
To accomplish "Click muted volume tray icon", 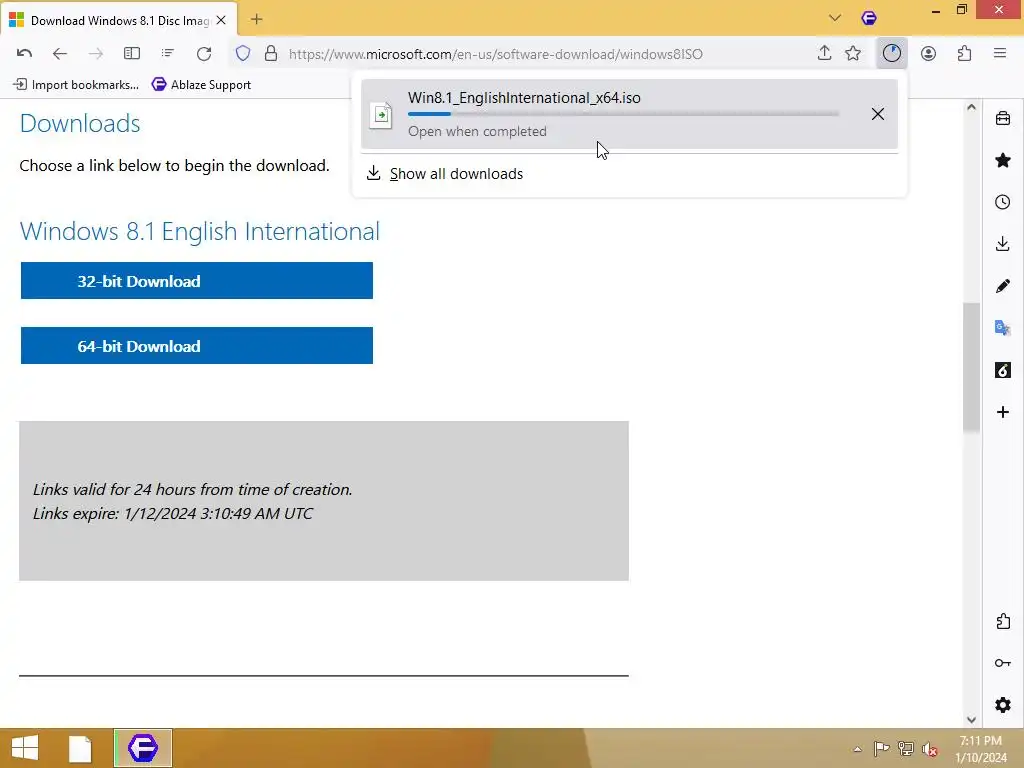I will pos(930,749).
